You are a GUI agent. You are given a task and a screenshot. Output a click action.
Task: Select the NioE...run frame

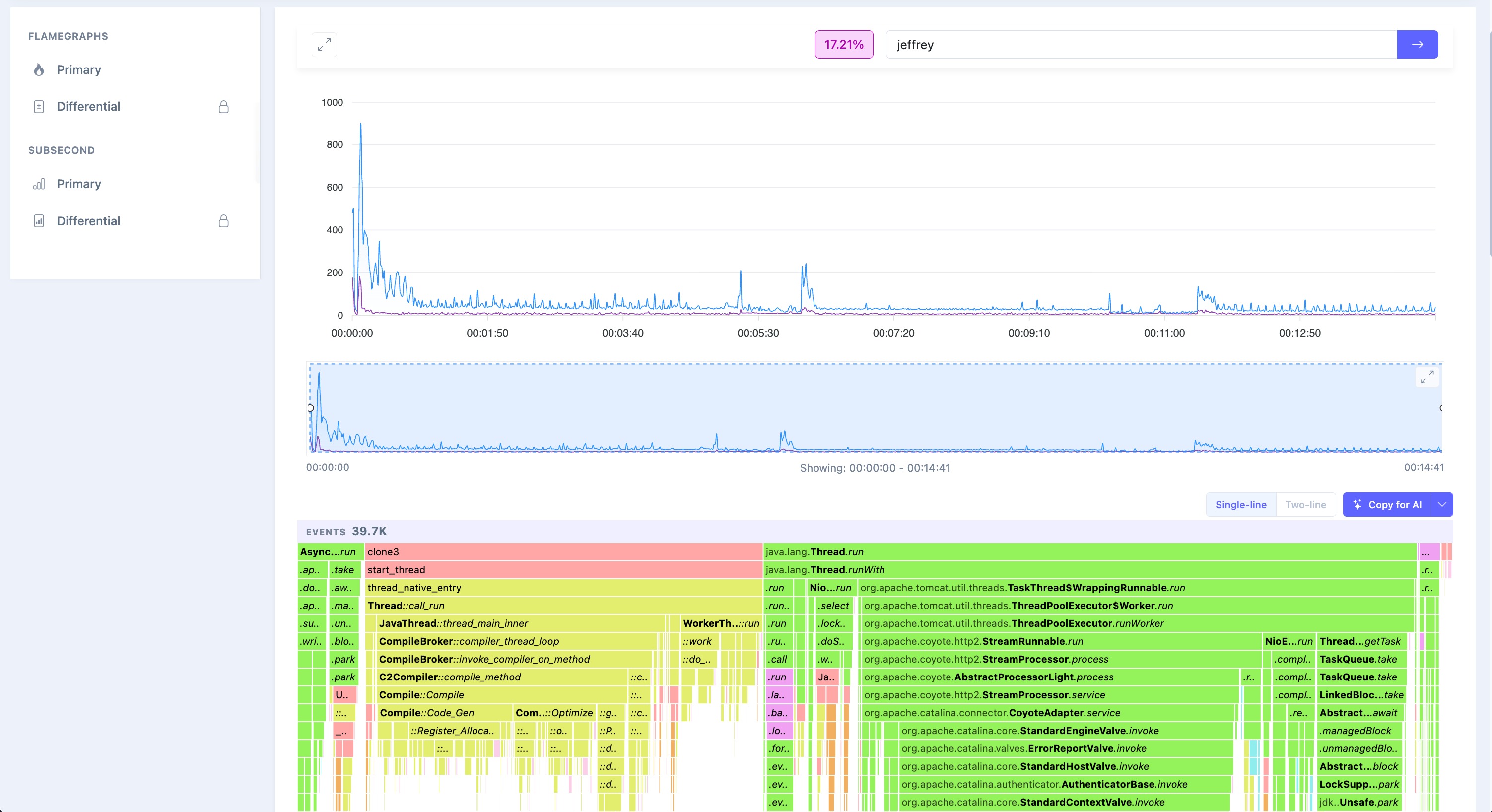[x=1289, y=642]
